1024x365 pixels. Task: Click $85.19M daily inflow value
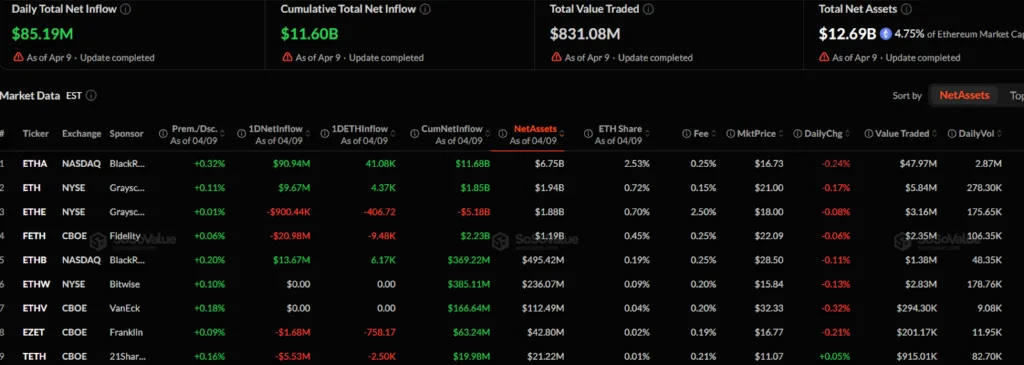click(42, 33)
